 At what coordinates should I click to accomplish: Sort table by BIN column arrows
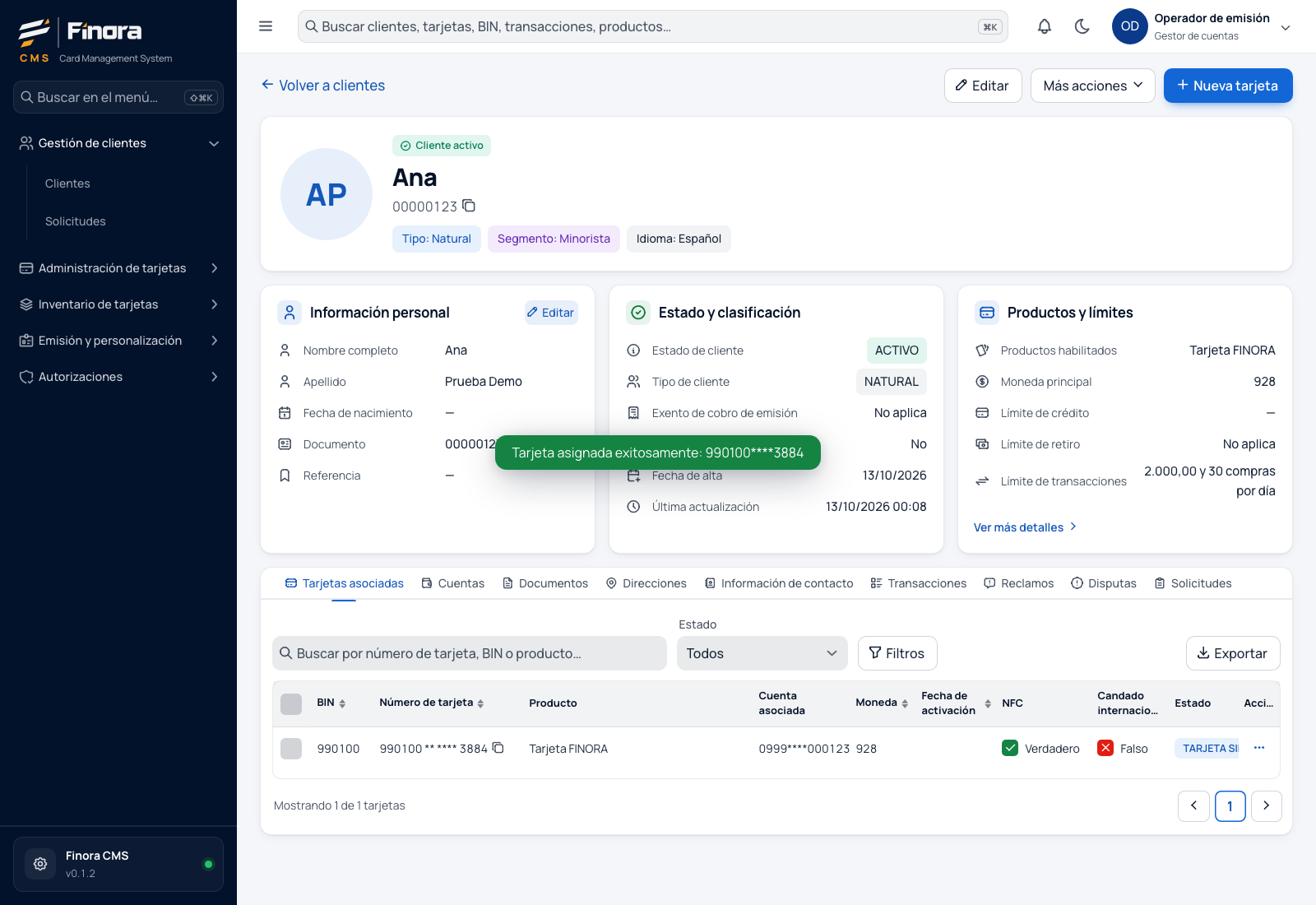pos(342,703)
